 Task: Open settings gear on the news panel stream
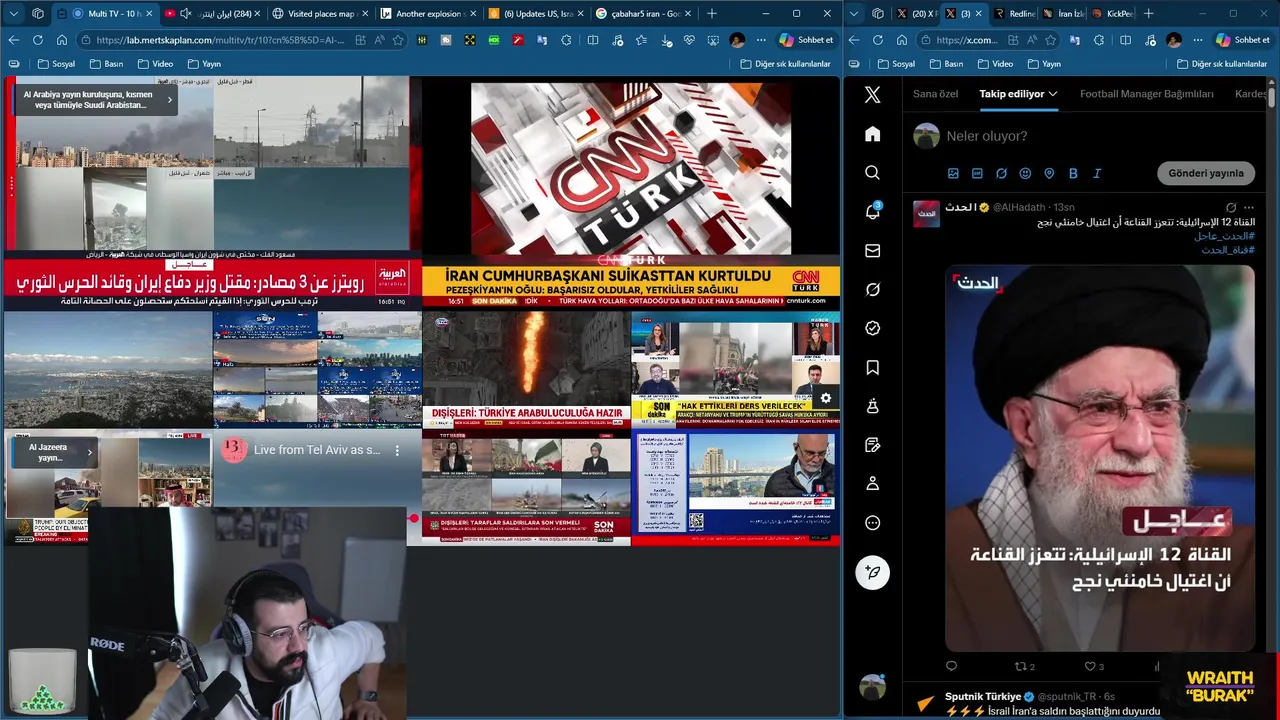click(x=826, y=398)
